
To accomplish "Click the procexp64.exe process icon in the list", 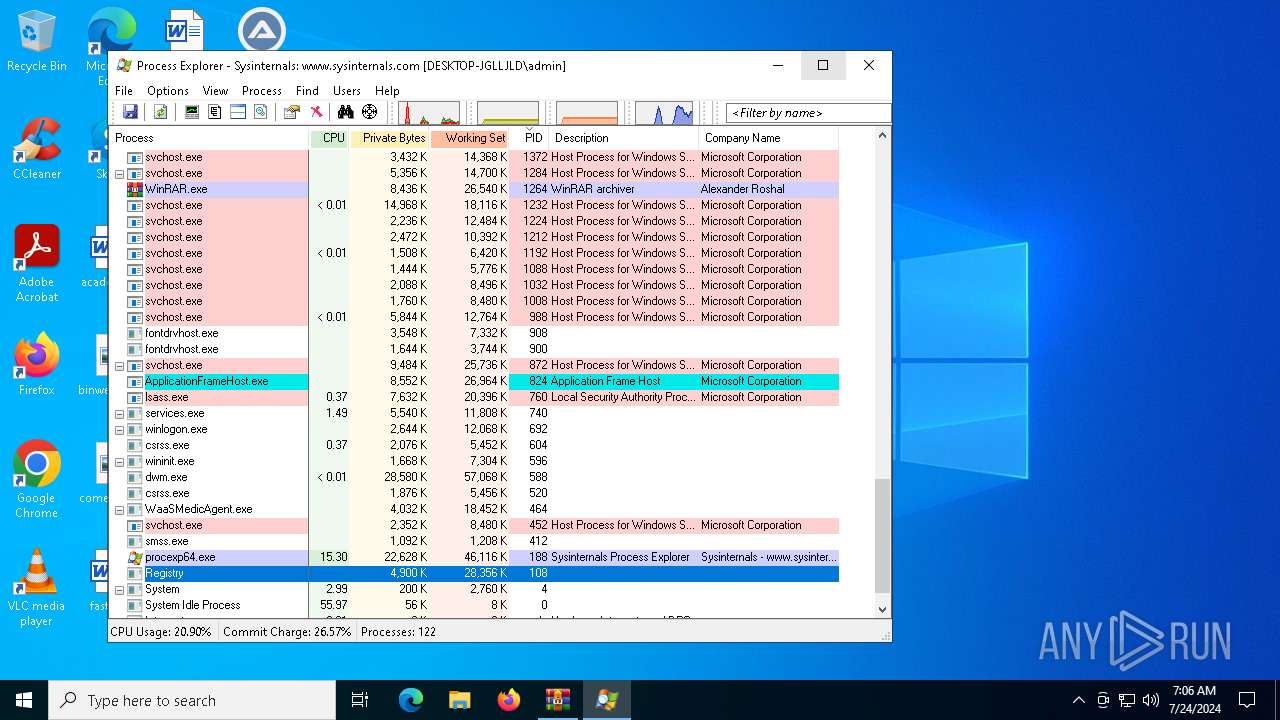I will pos(135,557).
